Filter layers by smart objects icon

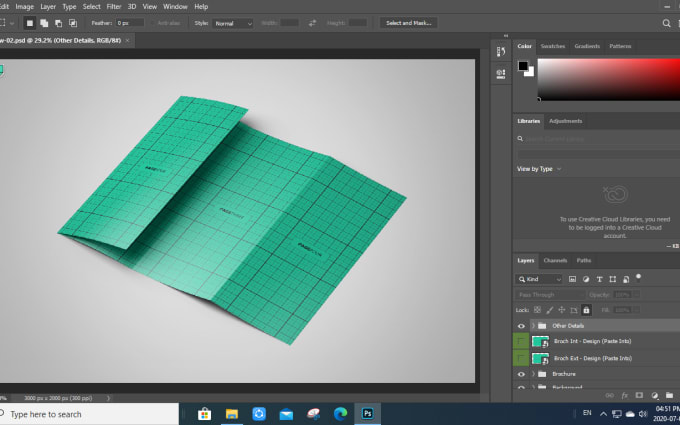pos(626,279)
